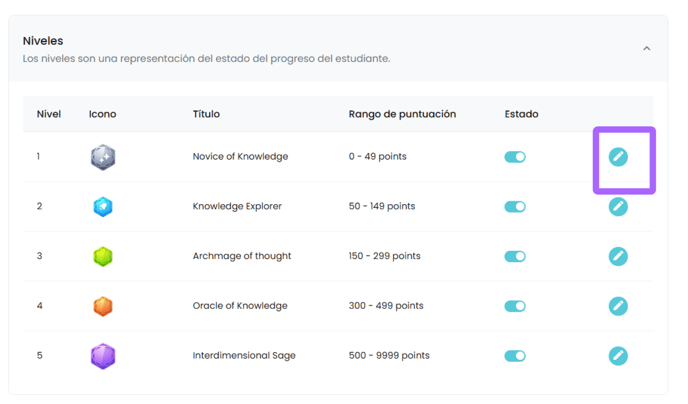This screenshot has width=688, height=404.
Task: Click the silver Novice of Knowledge badge
Action: [x=103, y=157]
